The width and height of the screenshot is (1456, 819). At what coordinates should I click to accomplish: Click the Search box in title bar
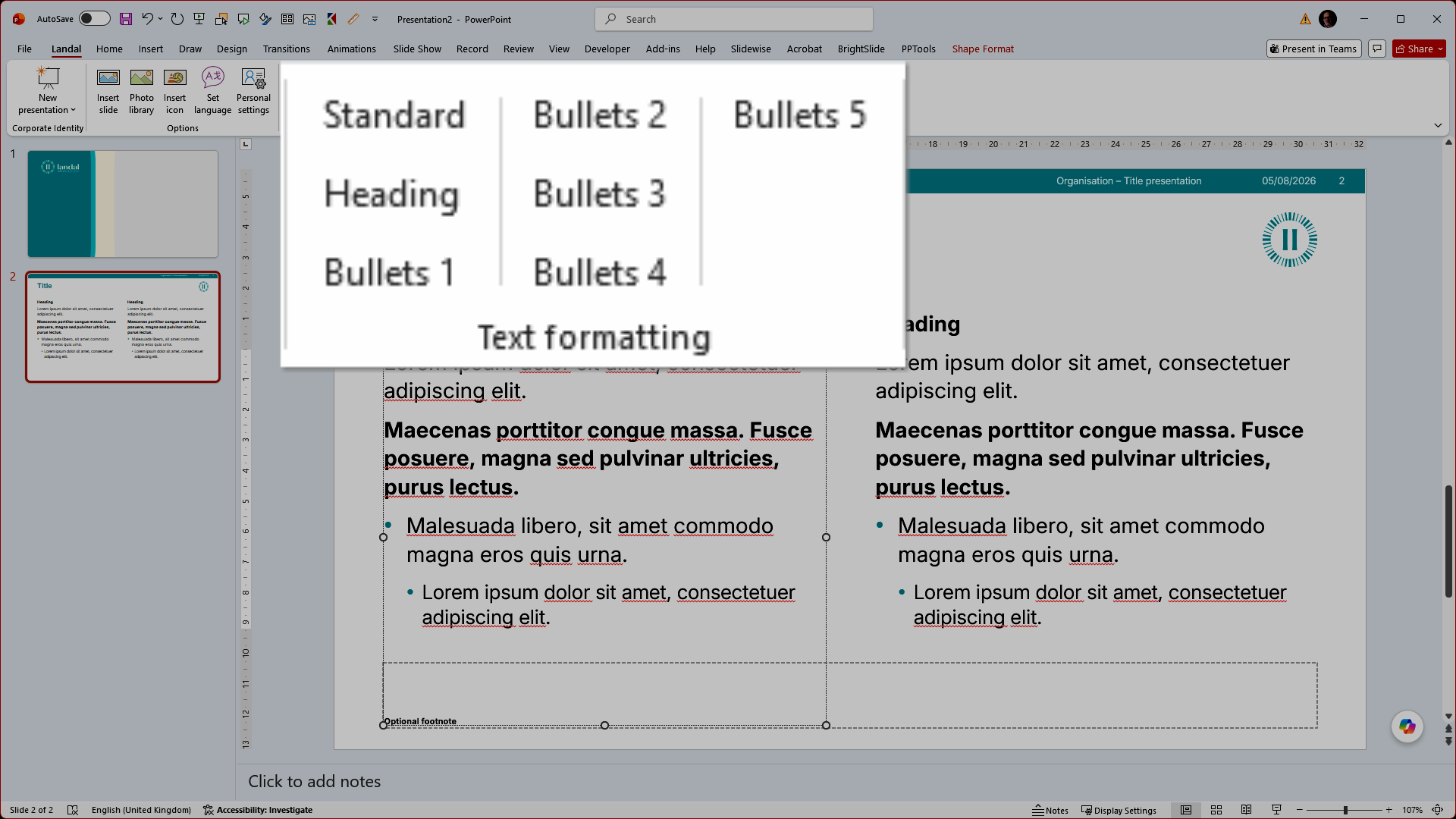tap(734, 19)
